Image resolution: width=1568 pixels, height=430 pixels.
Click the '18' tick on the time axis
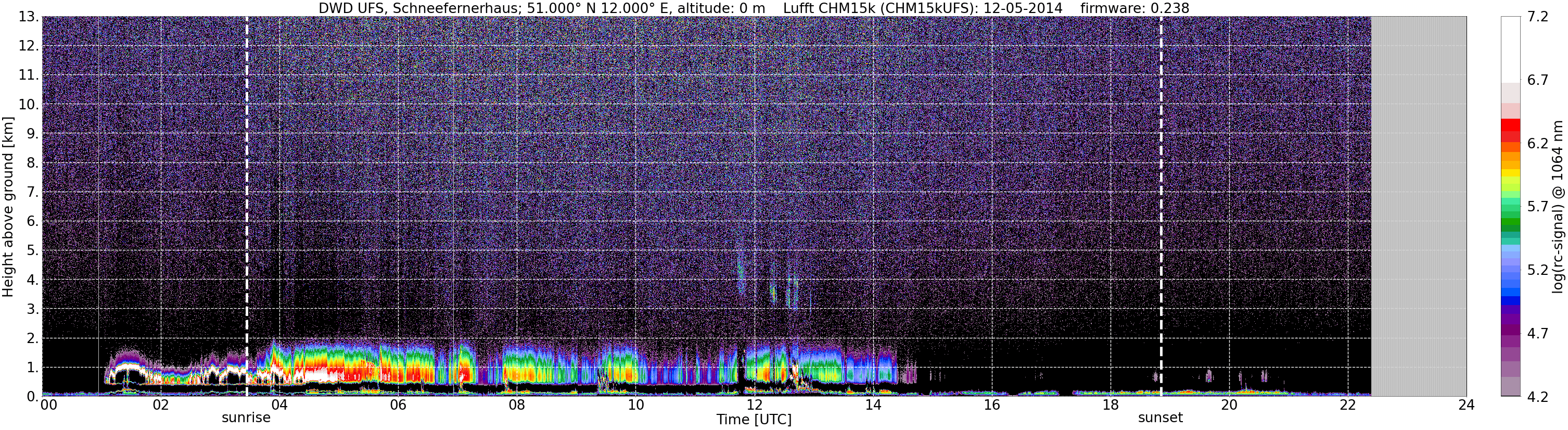tap(1110, 405)
